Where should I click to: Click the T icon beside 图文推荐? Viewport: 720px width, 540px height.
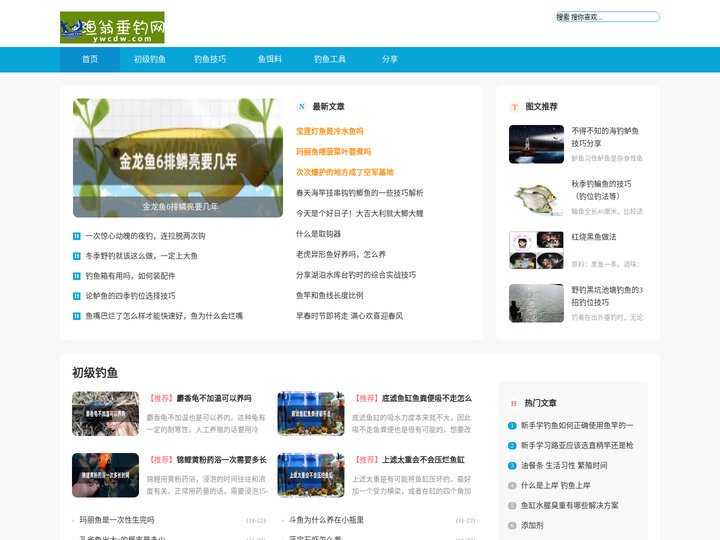click(514, 107)
